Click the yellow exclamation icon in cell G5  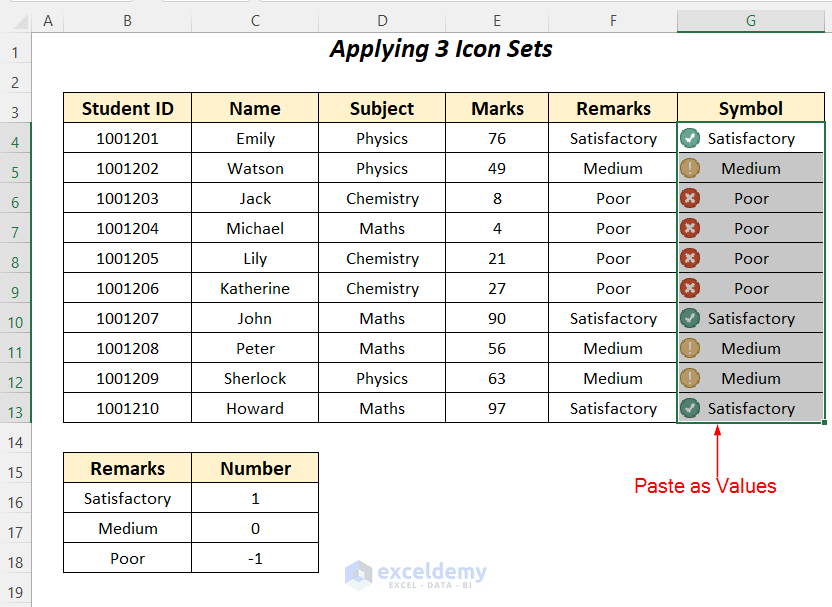click(x=689, y=168)
